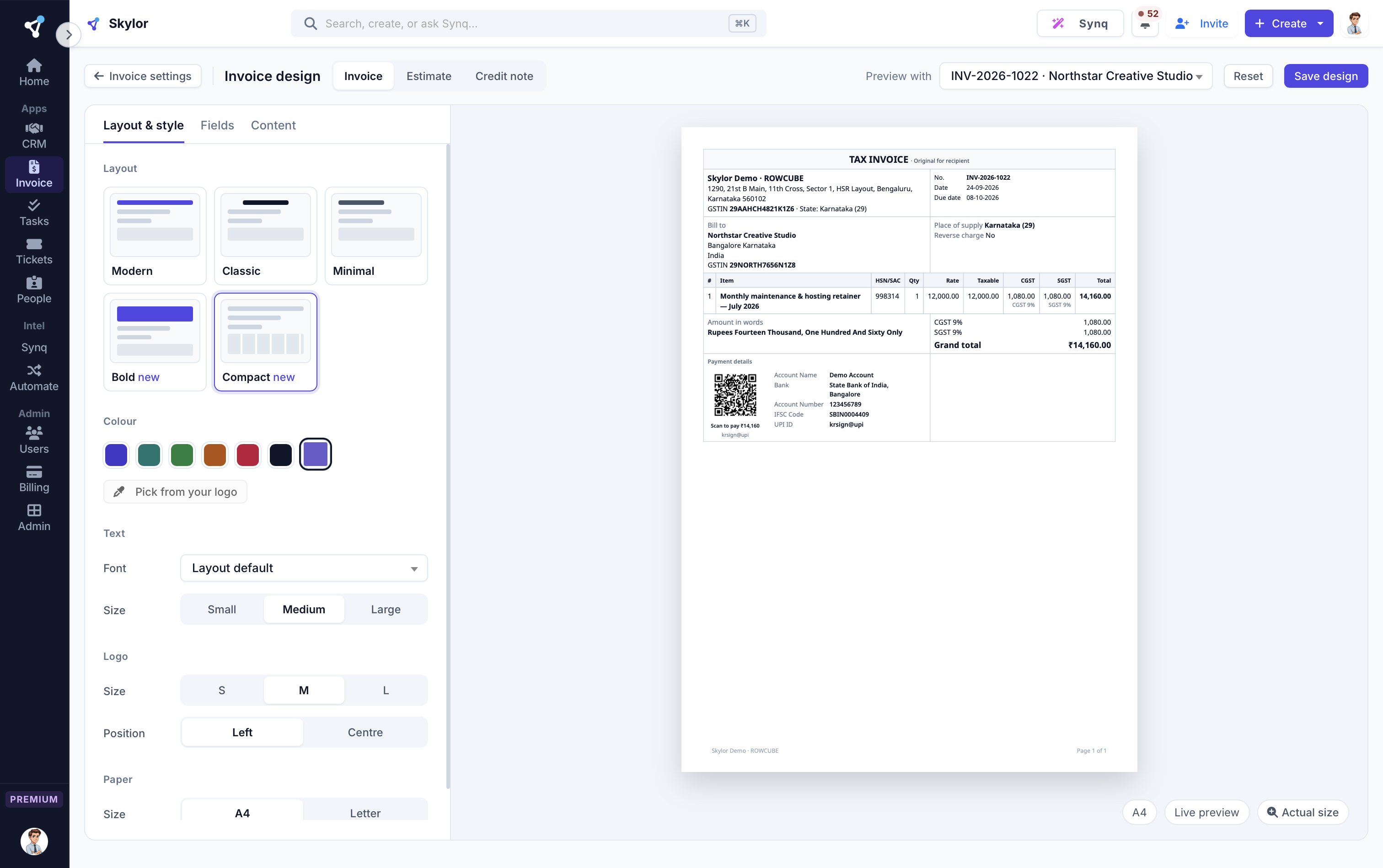1383x868 pixels.
Task: Choose the Bold layout thumbnail
Action: pyautogui.click(x=155, y=342)
